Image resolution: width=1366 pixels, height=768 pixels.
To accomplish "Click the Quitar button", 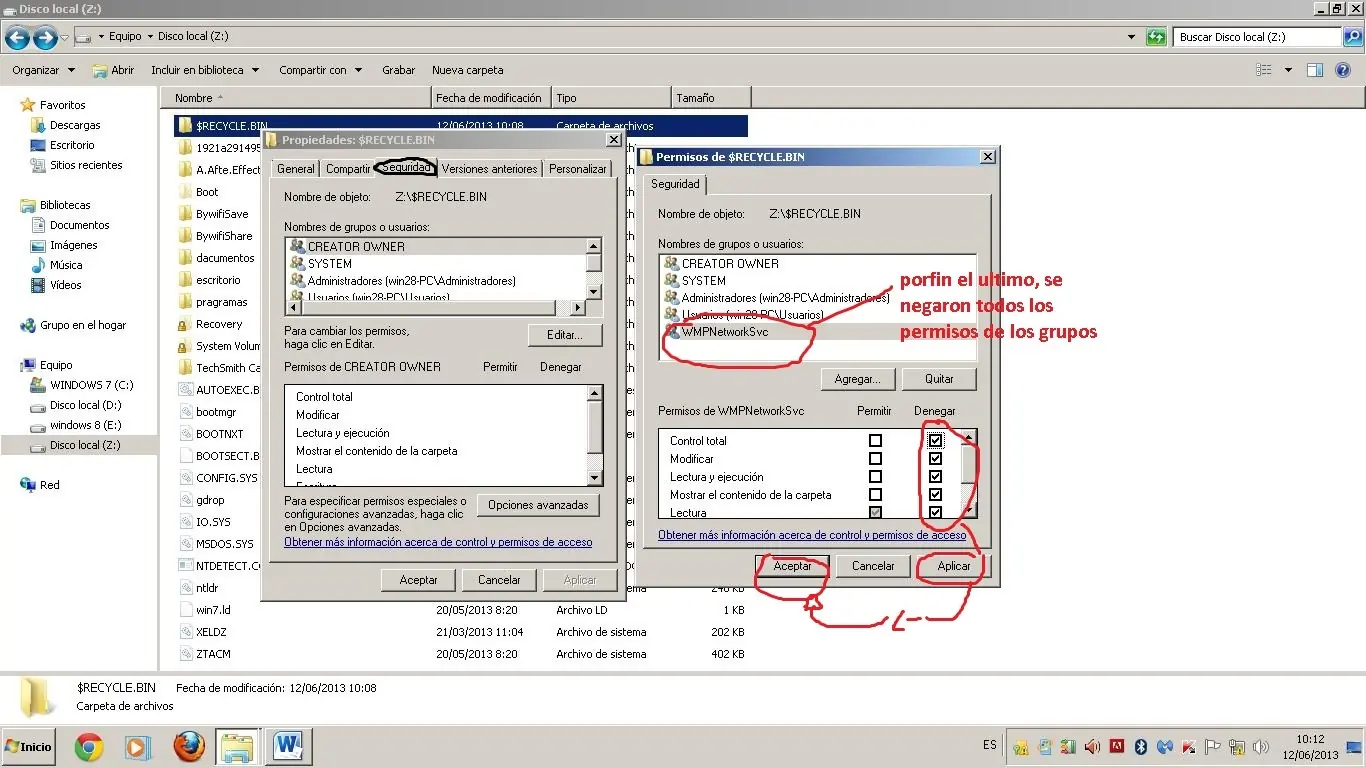I will (x=939, y=379).
